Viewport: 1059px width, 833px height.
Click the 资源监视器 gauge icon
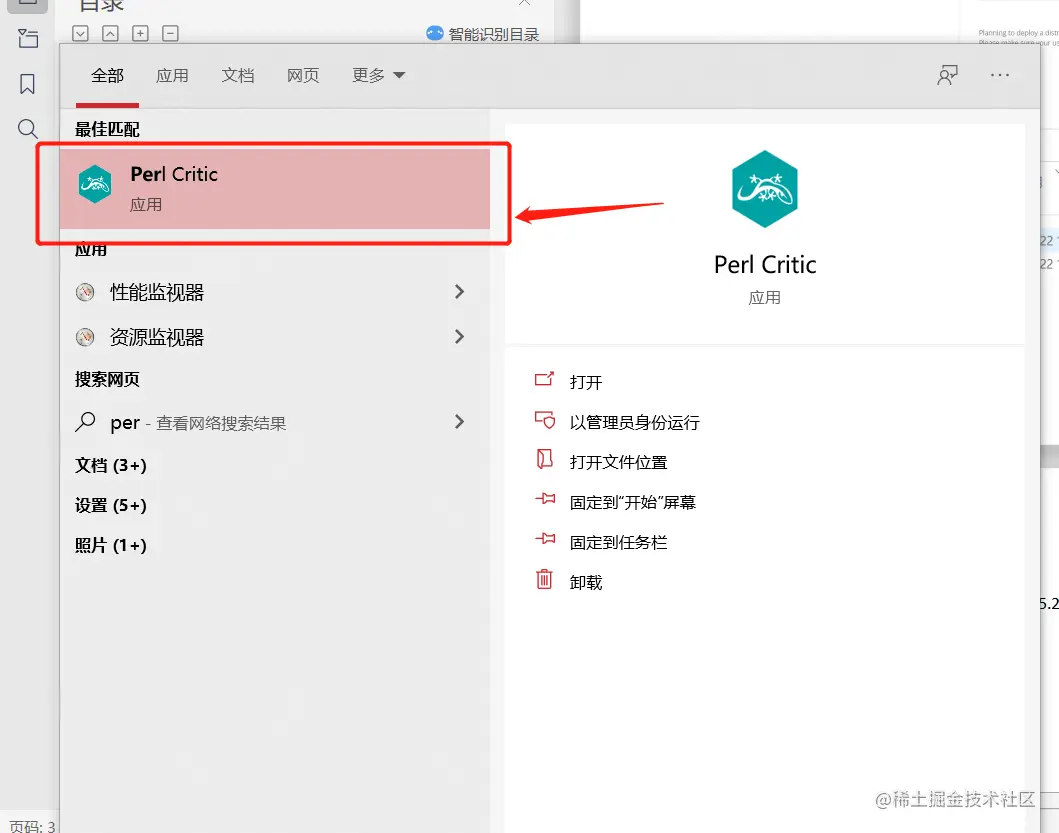coord(85,336)
